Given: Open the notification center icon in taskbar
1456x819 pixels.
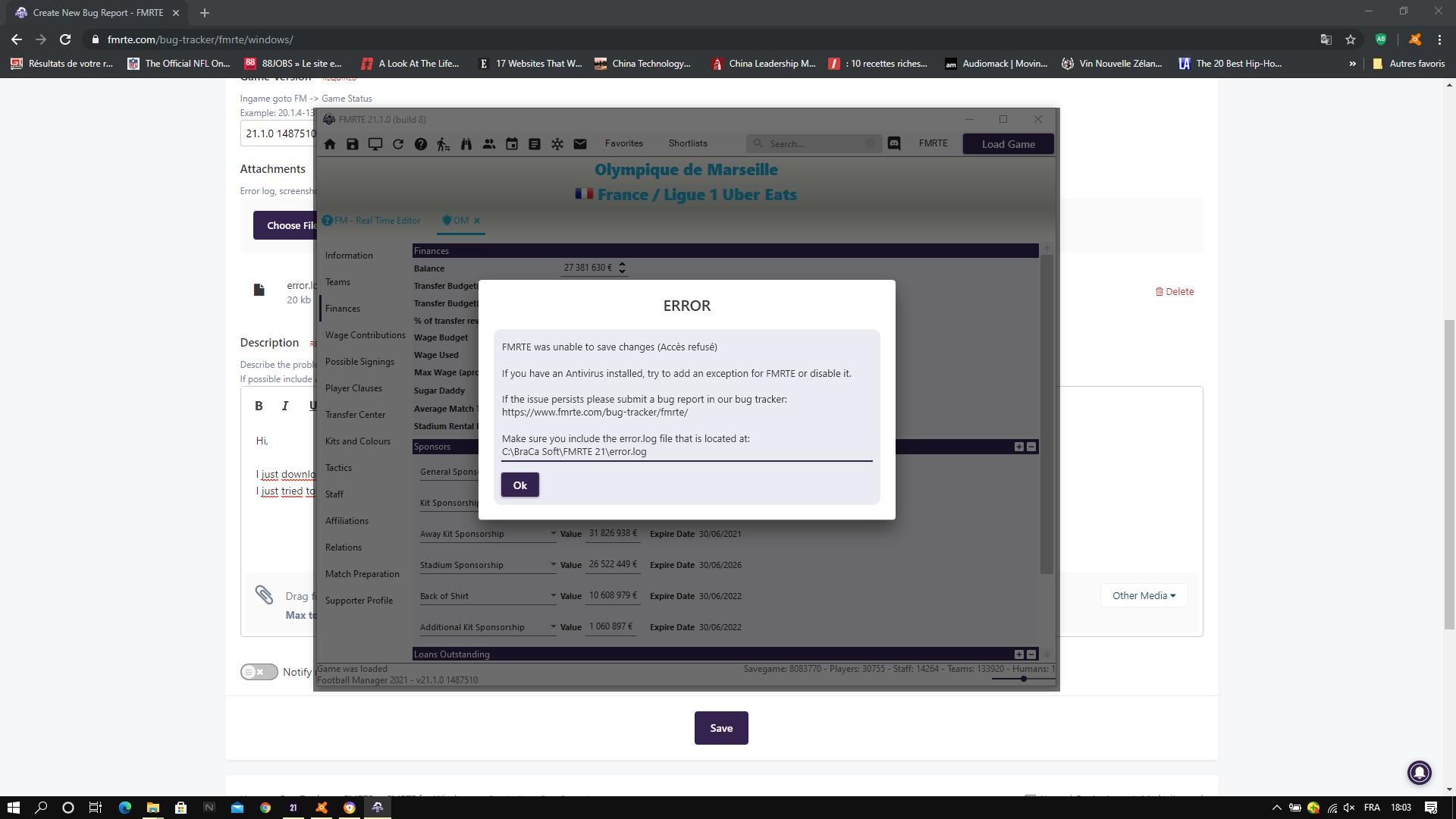Looking at the screenshot, I should pos(1431,808).
